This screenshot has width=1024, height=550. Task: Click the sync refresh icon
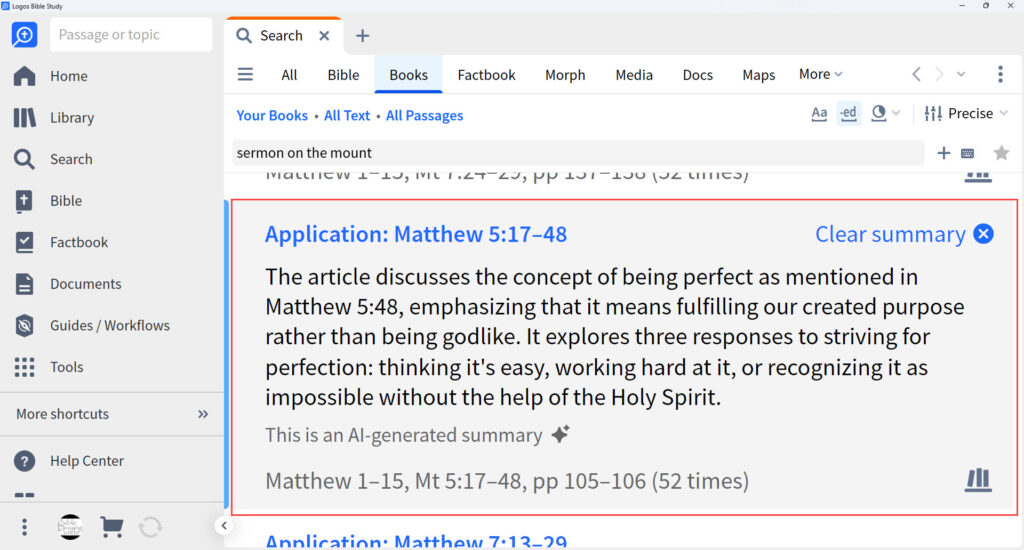pos(150,526)
